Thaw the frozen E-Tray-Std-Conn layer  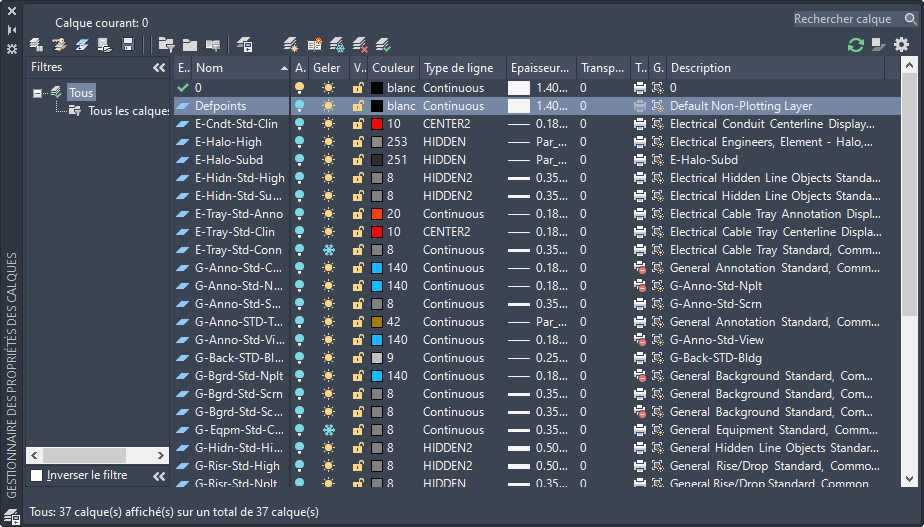(x=329, y=250)
